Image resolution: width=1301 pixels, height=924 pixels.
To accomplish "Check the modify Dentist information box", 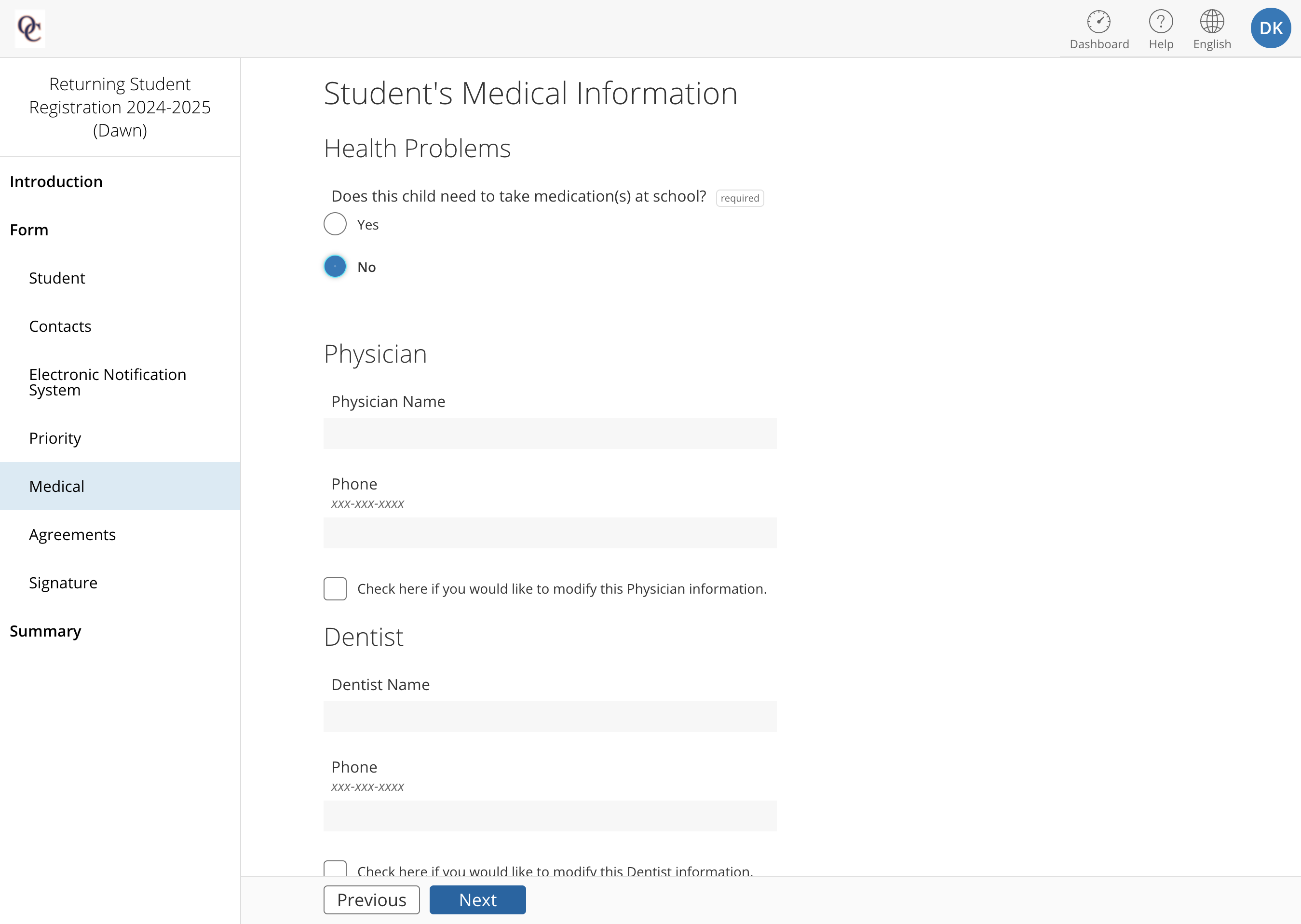I will coord(335,868).
